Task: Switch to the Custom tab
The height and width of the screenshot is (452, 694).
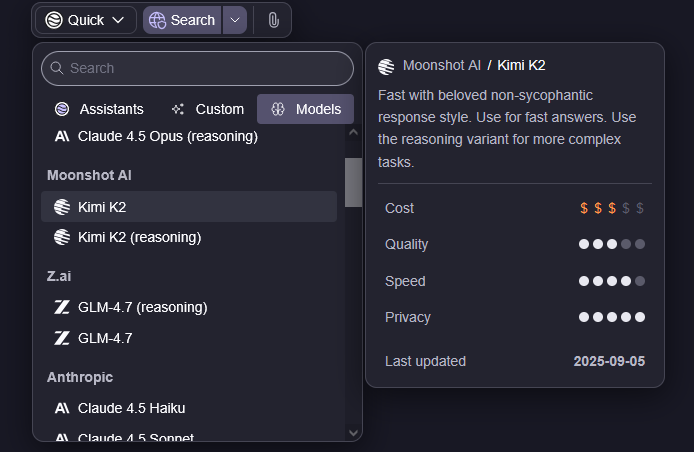Action: click(x=208, y=109)
